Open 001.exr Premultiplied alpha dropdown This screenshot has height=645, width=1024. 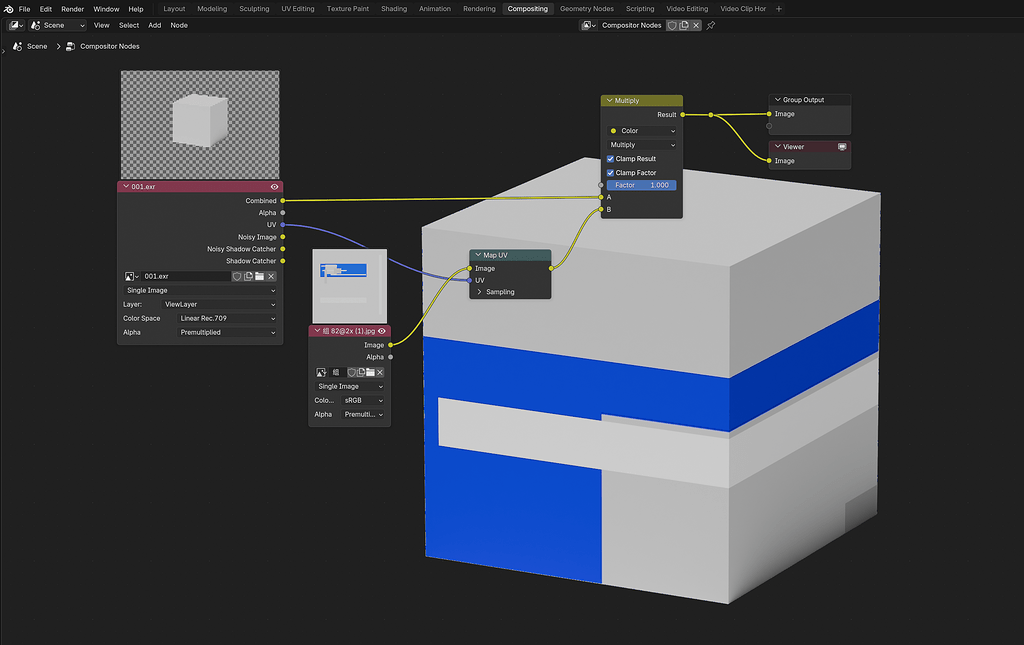pos(227,332)
